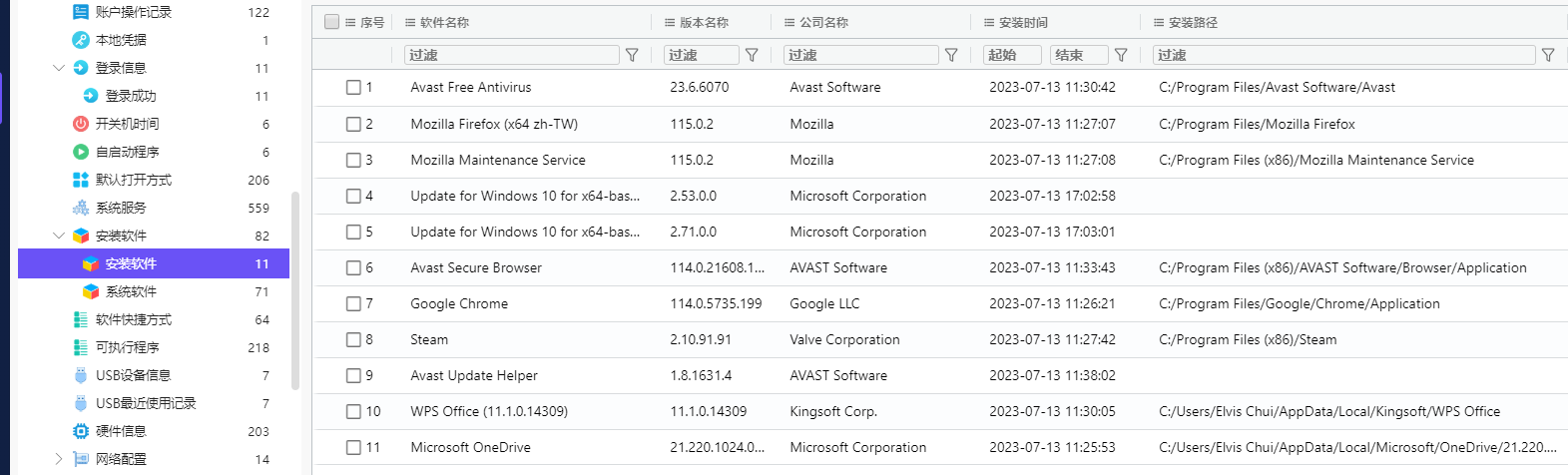Click the 安装路径 filter funnel icon

(x=1548, y=55)
